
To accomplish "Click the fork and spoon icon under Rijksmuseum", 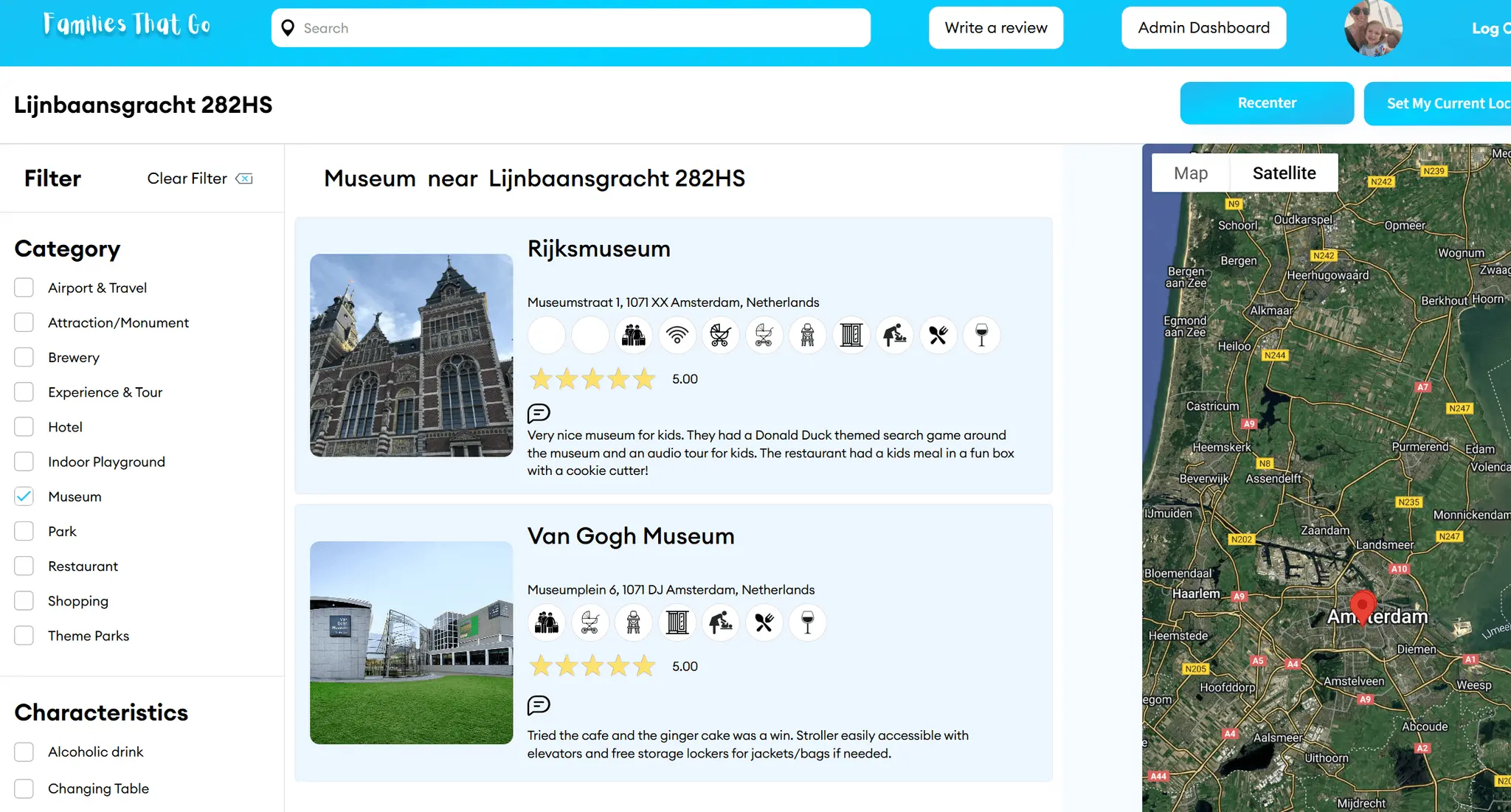I will click(x=938, y=336).
